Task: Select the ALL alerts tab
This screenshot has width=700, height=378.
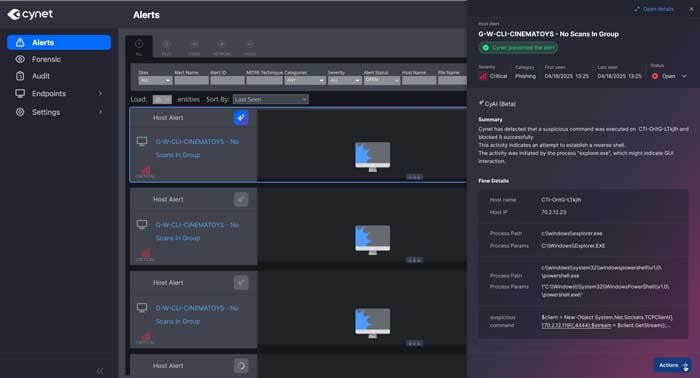Action: tap(139, 47)
